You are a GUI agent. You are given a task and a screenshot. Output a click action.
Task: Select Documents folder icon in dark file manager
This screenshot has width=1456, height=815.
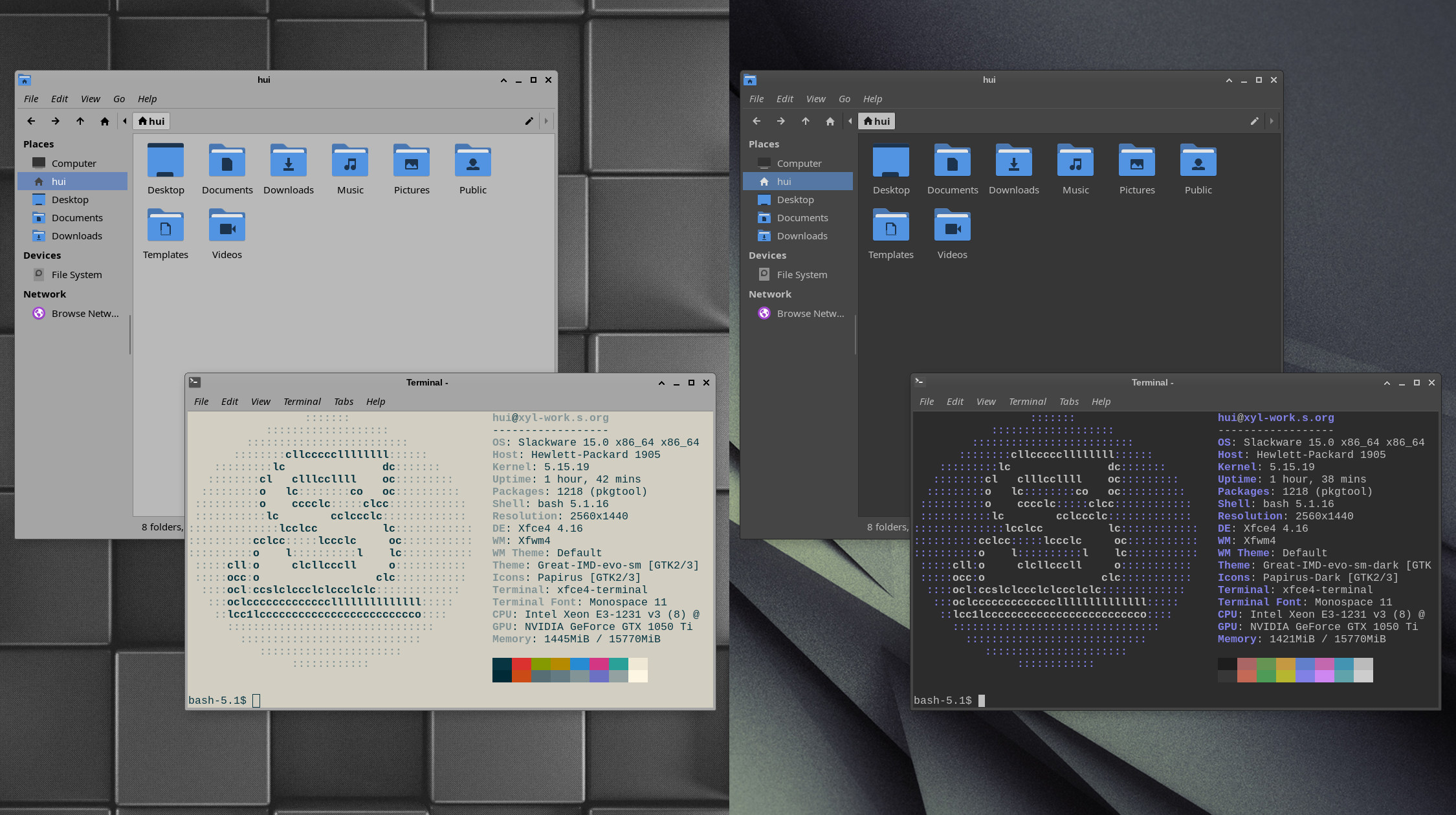953,160
